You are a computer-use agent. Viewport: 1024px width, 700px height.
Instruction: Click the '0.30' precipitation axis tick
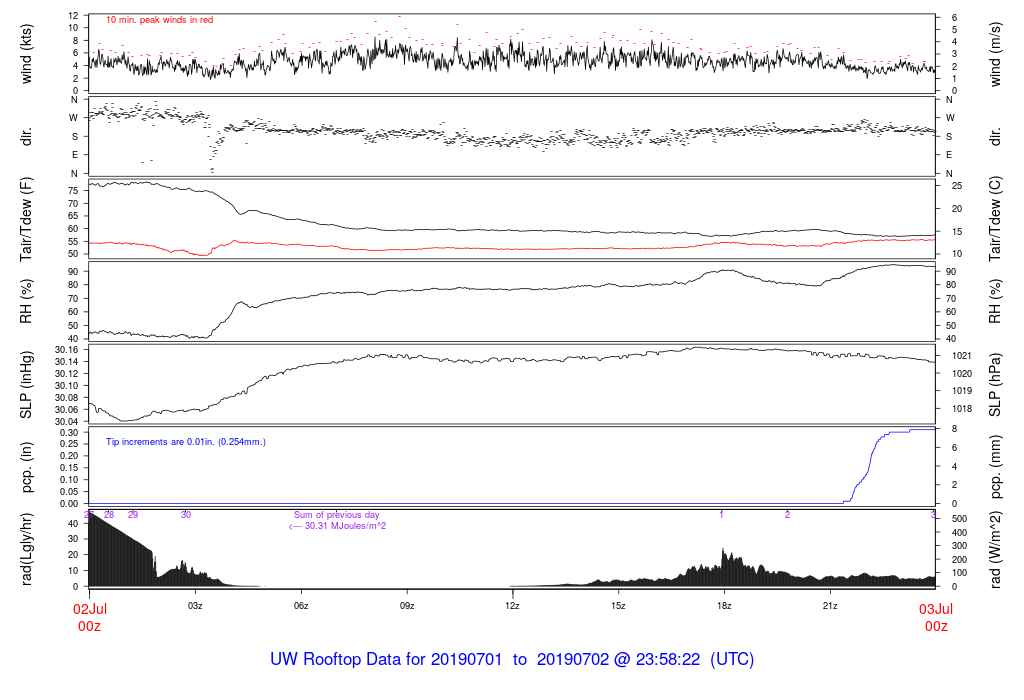point(69,432)
